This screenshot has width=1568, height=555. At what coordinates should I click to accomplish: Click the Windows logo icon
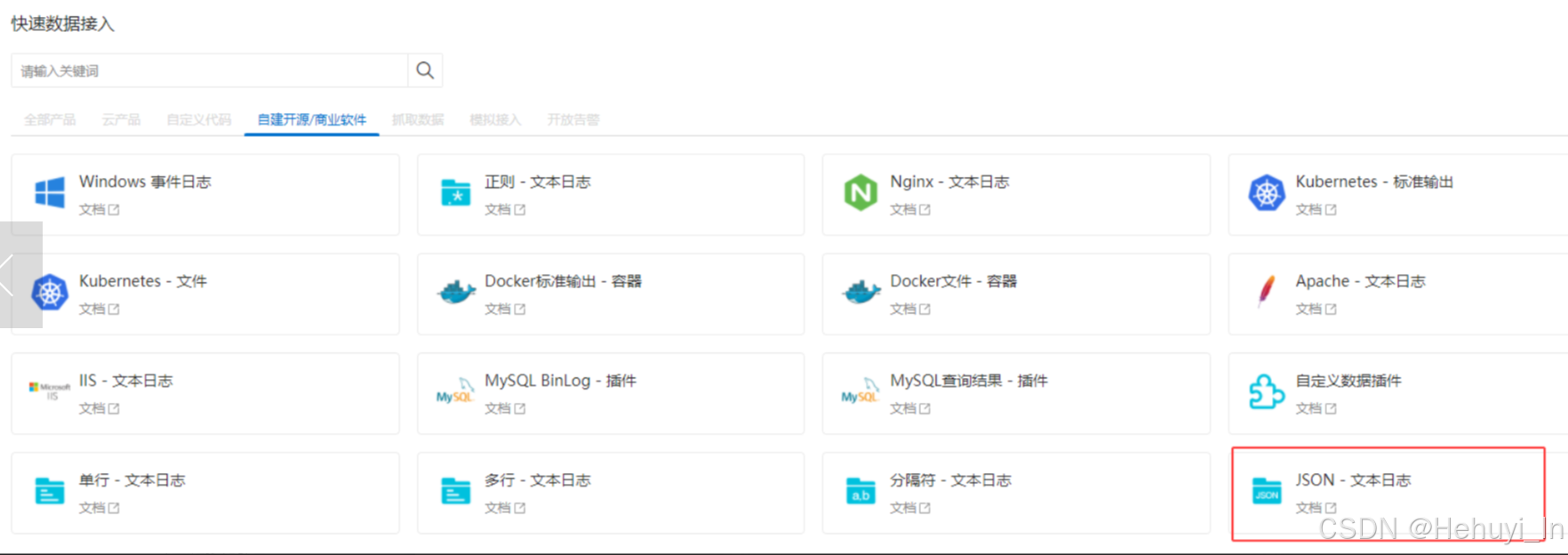pyautogui.click(x=50, y=192)
